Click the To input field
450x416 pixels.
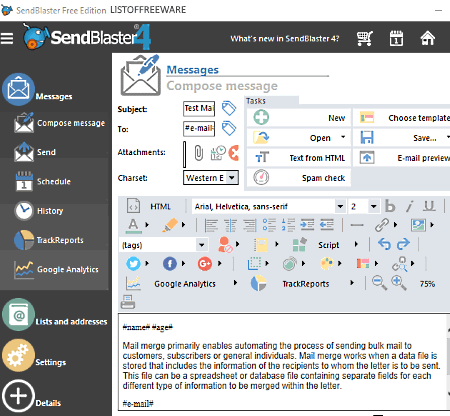point(199,129)
